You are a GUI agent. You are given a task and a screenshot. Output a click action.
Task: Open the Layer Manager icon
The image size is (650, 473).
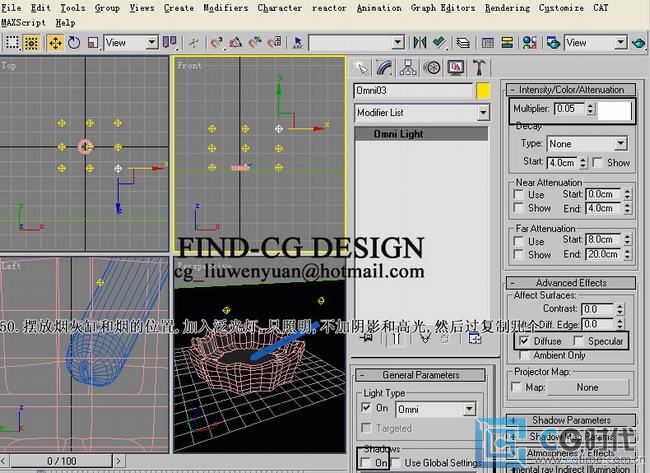463,42
